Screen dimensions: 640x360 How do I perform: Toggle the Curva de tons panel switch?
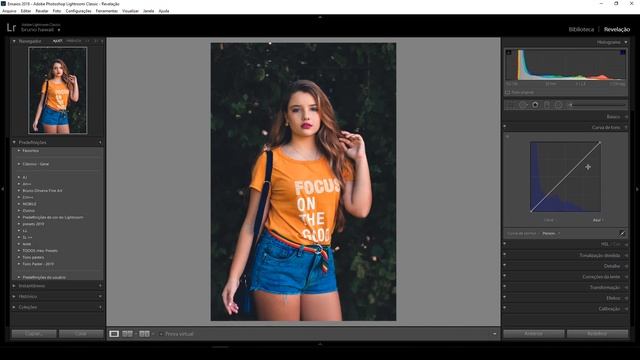click(x=505, y=126)
